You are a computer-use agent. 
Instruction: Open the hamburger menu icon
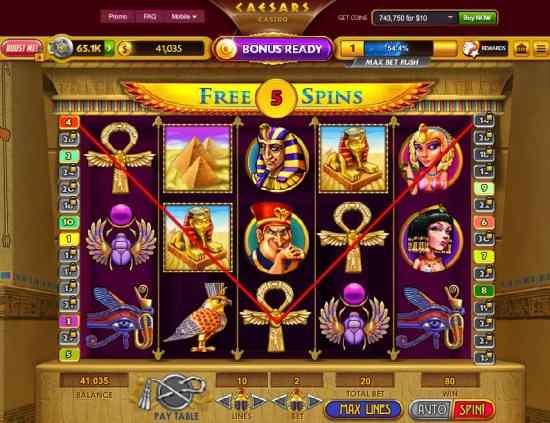click(541, 48)
